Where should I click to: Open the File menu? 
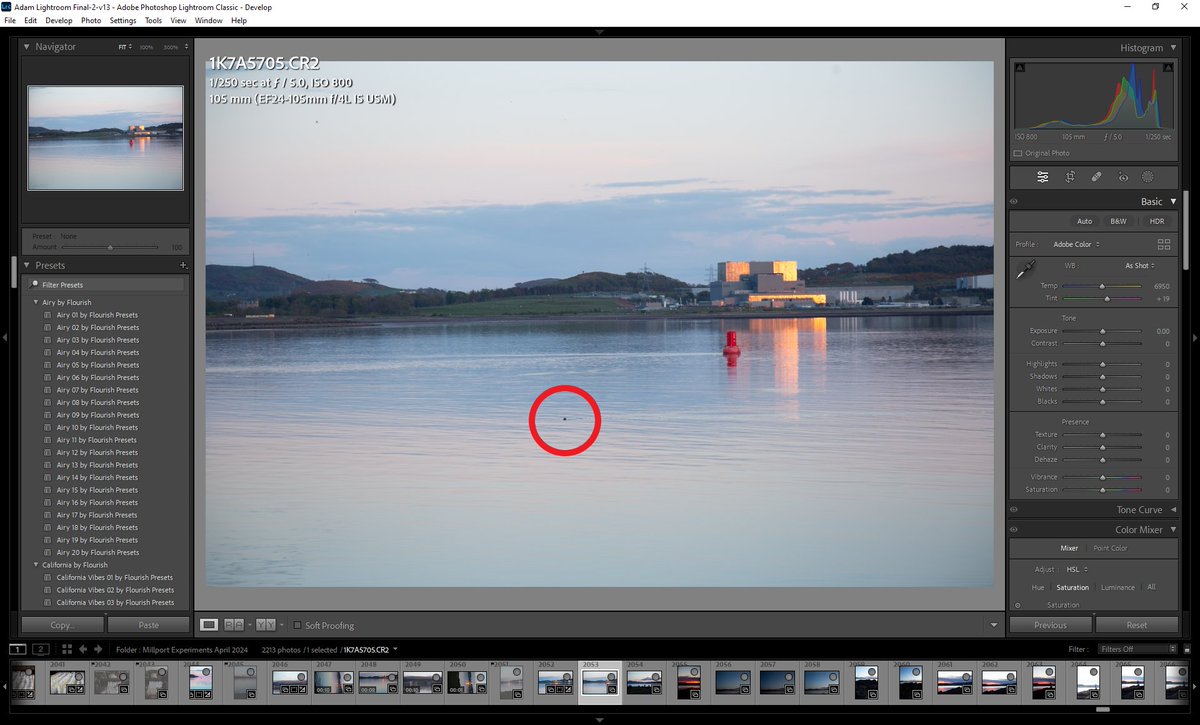[9, 20]
